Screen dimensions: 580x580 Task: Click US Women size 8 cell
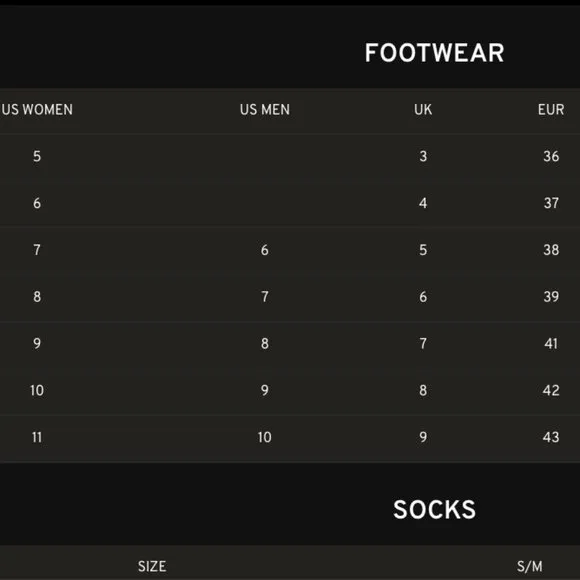(37, 297)
